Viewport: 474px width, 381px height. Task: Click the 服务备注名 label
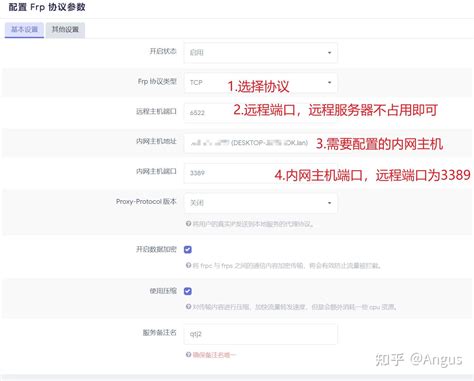159,333
